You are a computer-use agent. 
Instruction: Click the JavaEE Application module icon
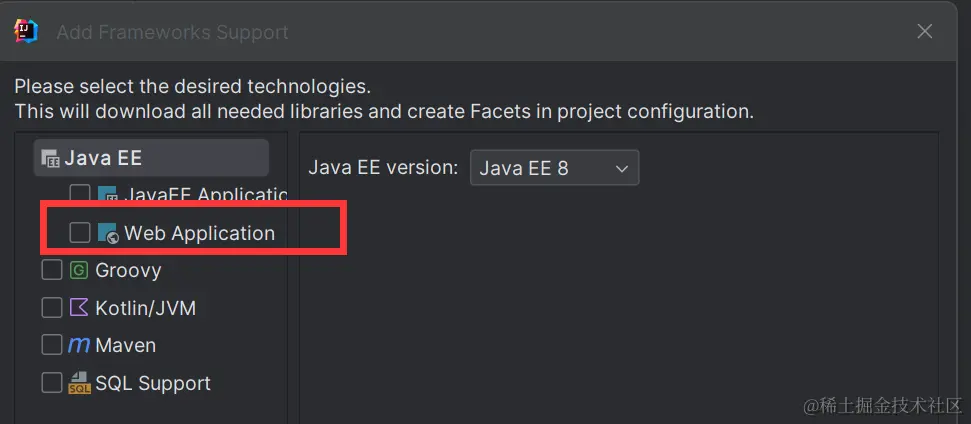[x=108, y=195]
